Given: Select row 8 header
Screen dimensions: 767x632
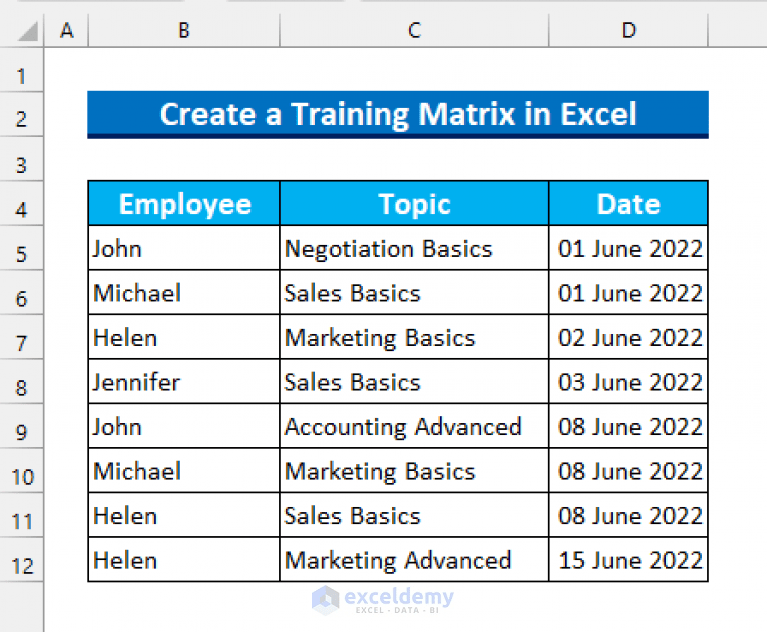Looking at the screenshot, I should tap(22, 382).
